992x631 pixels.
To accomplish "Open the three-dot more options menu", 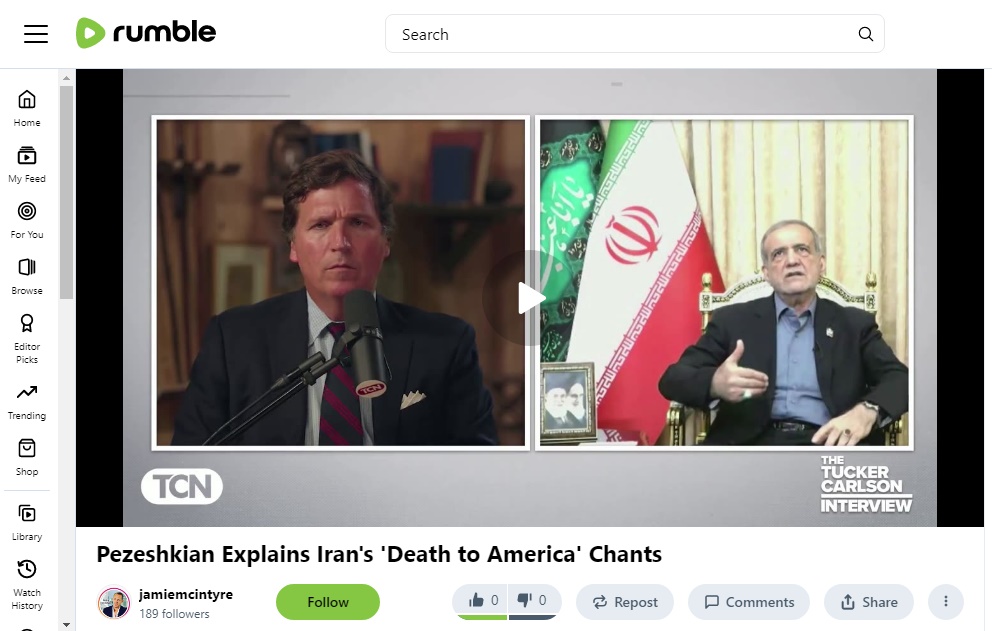I will (x=945, y=601).
